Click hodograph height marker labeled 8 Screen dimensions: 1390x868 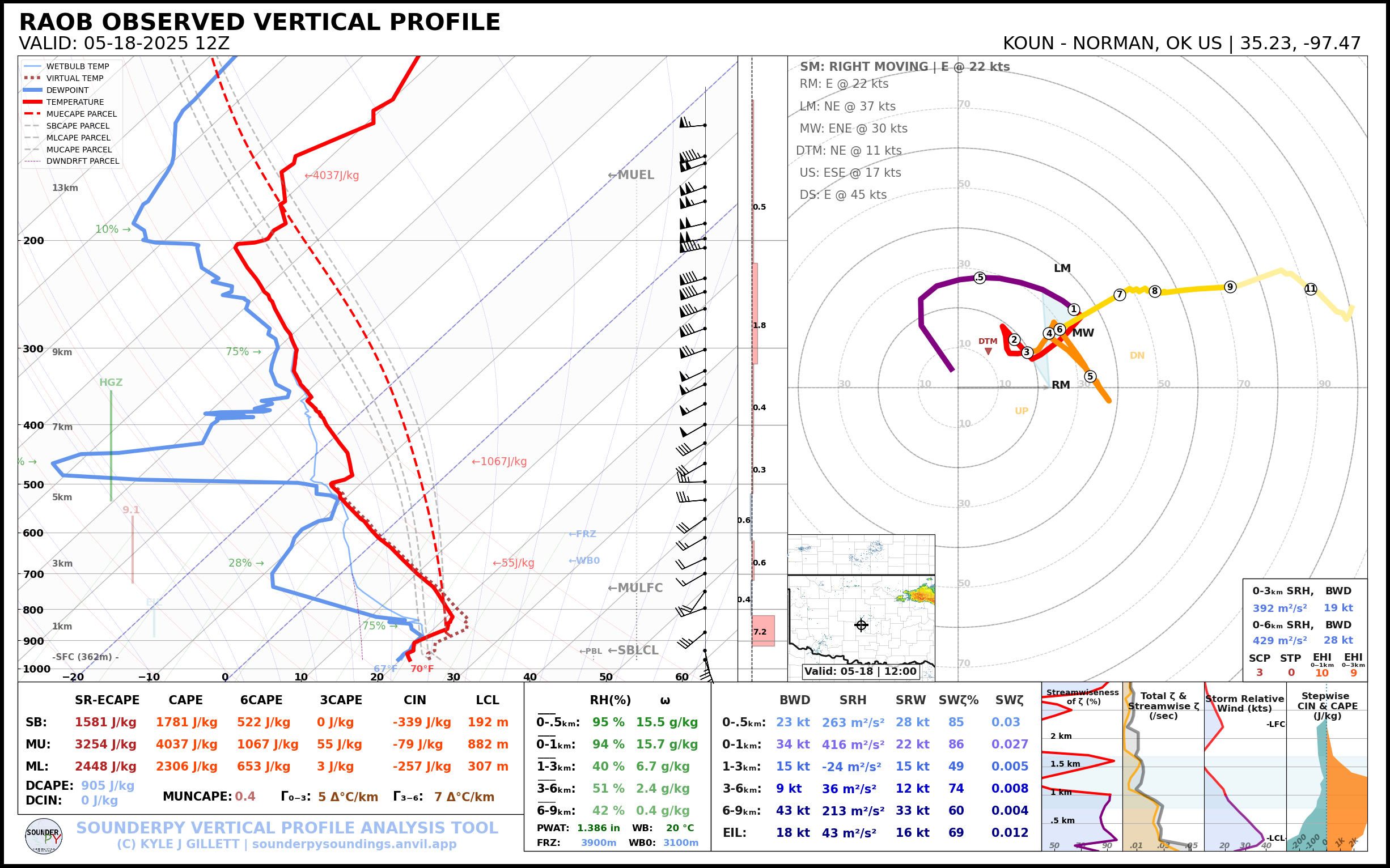coord(1155,291)
